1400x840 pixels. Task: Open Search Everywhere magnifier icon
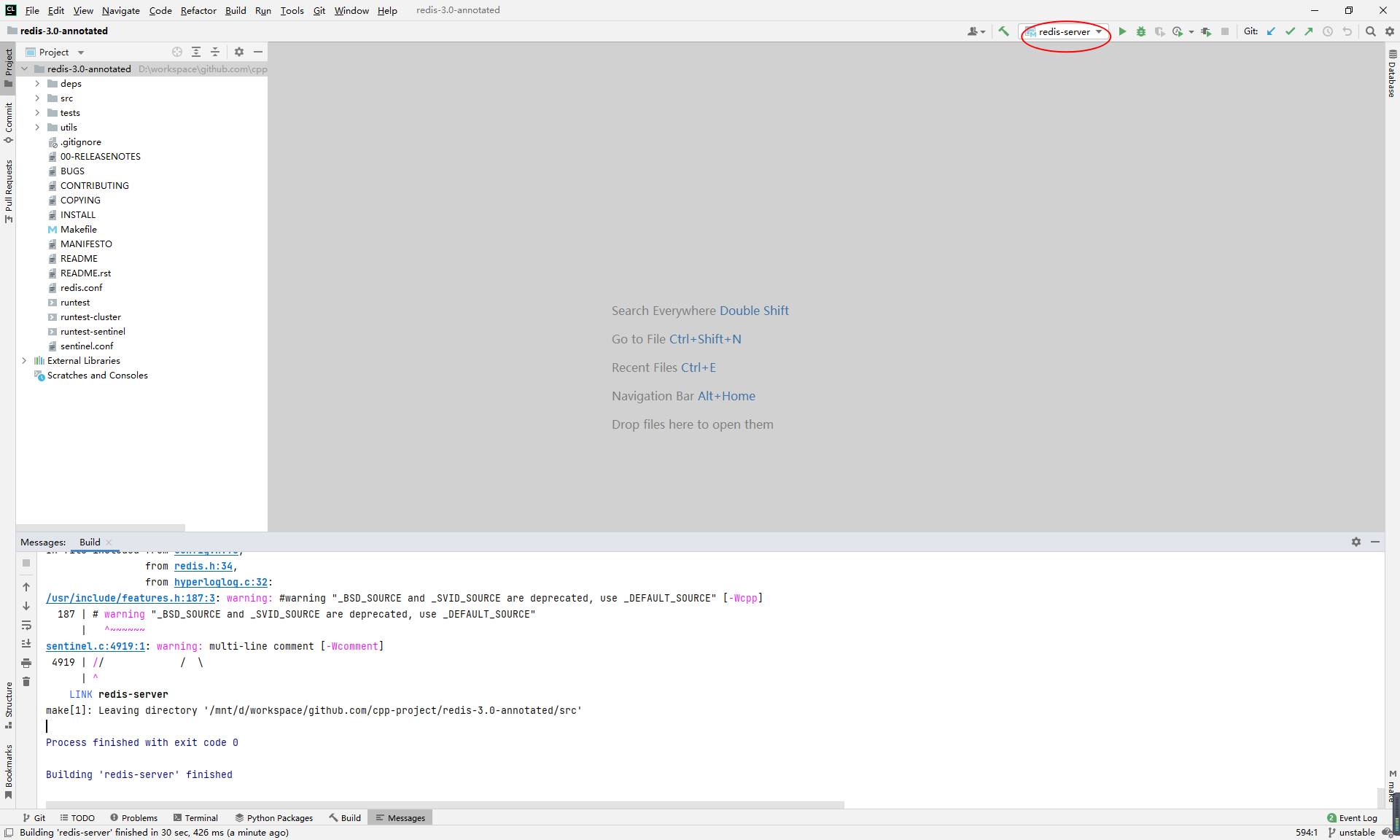click(1370, 31)
